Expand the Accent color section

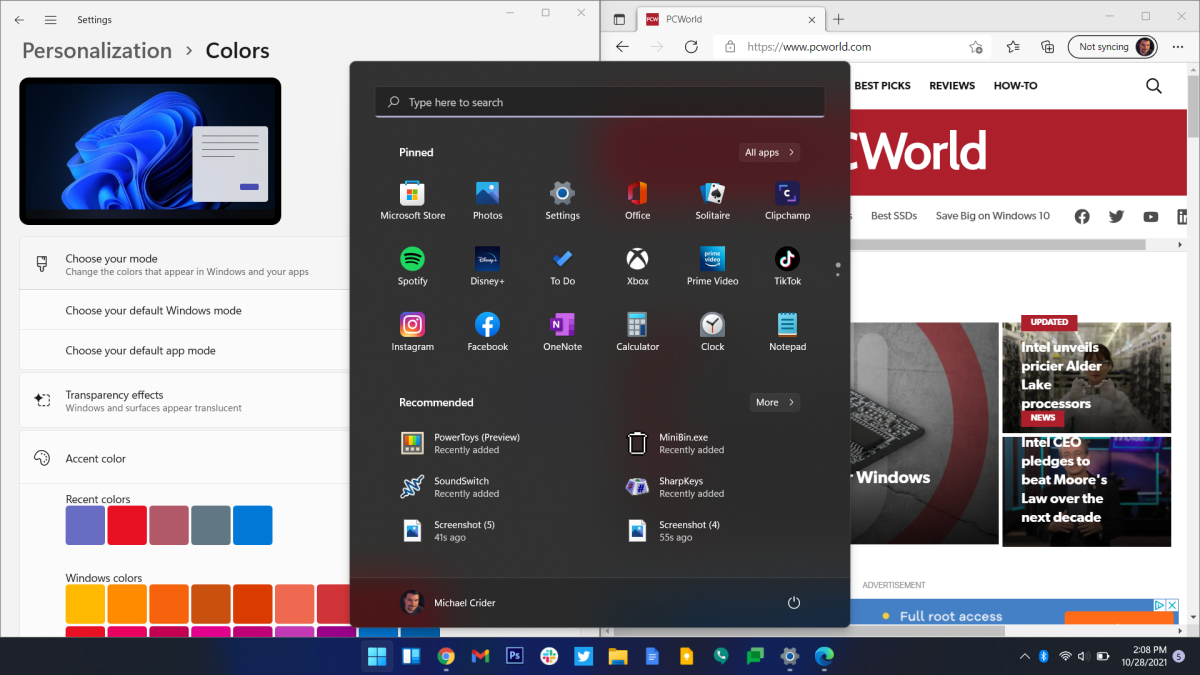(x=184, y=458)
